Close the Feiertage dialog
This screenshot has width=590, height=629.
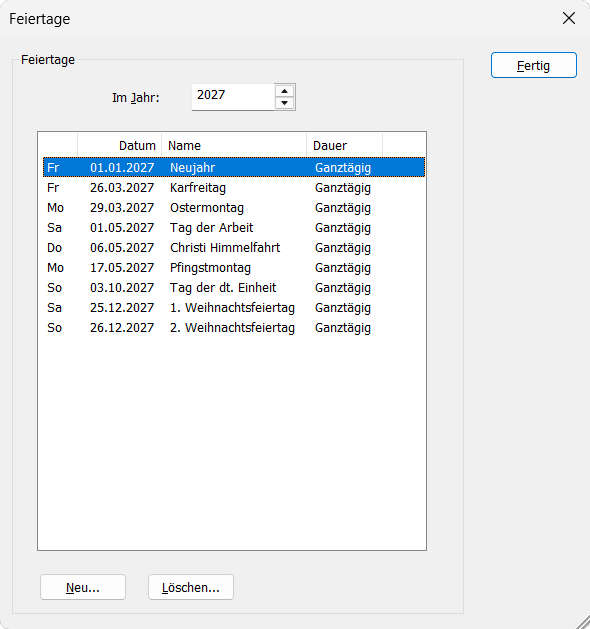(569, 18)
